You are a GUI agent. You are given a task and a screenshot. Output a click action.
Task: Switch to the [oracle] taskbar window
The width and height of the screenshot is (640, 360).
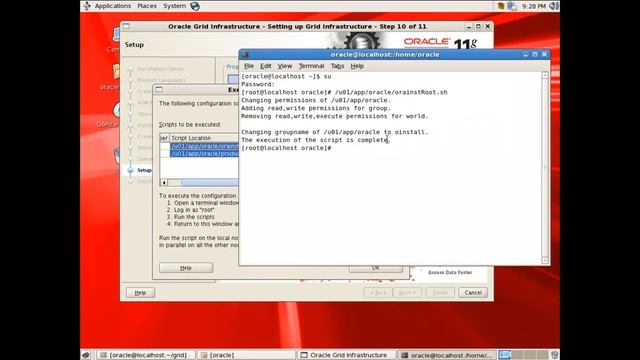[247, 355]
